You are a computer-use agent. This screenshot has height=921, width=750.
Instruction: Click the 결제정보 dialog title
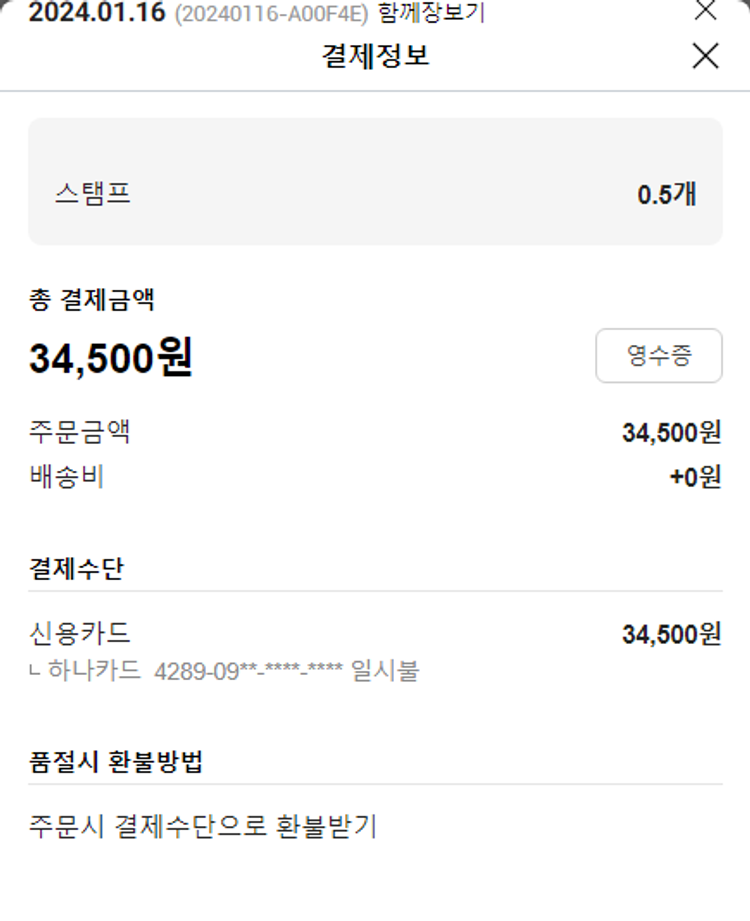coord(375,55)
